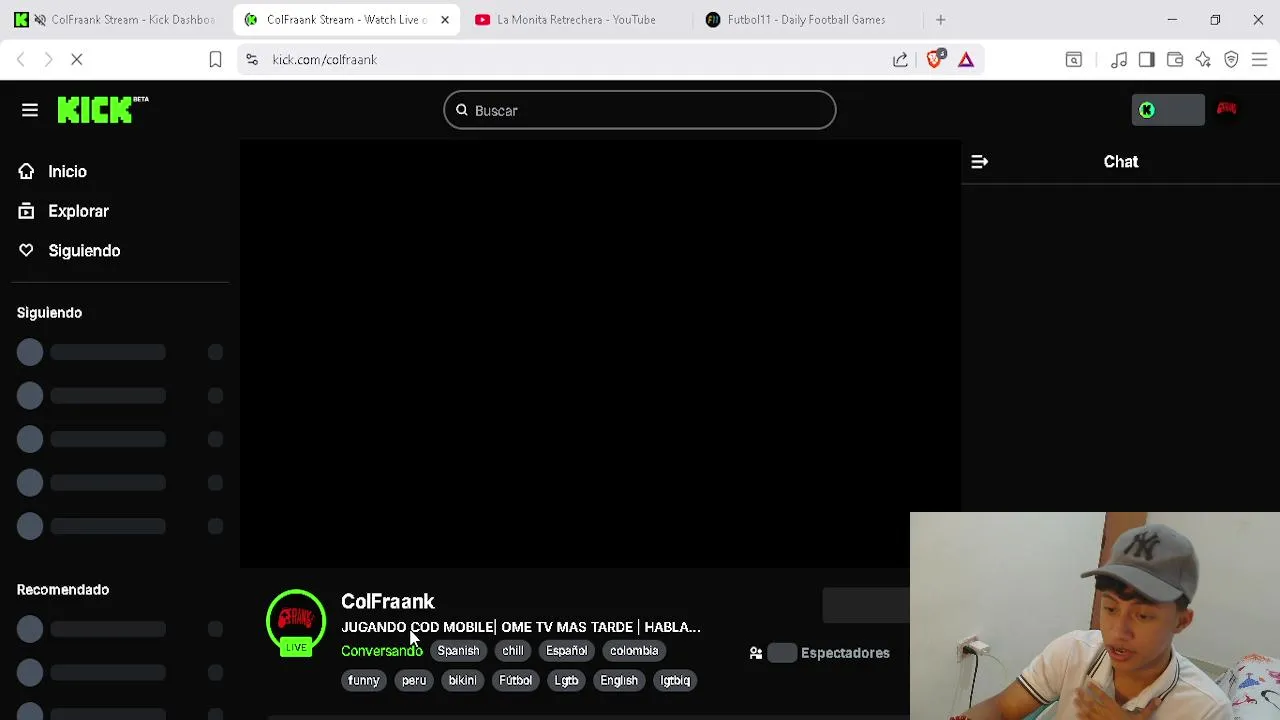The width and height of the screenshot is (1280, 720).
Task: Select the Lgtb tag
Action: pos(566,681)
